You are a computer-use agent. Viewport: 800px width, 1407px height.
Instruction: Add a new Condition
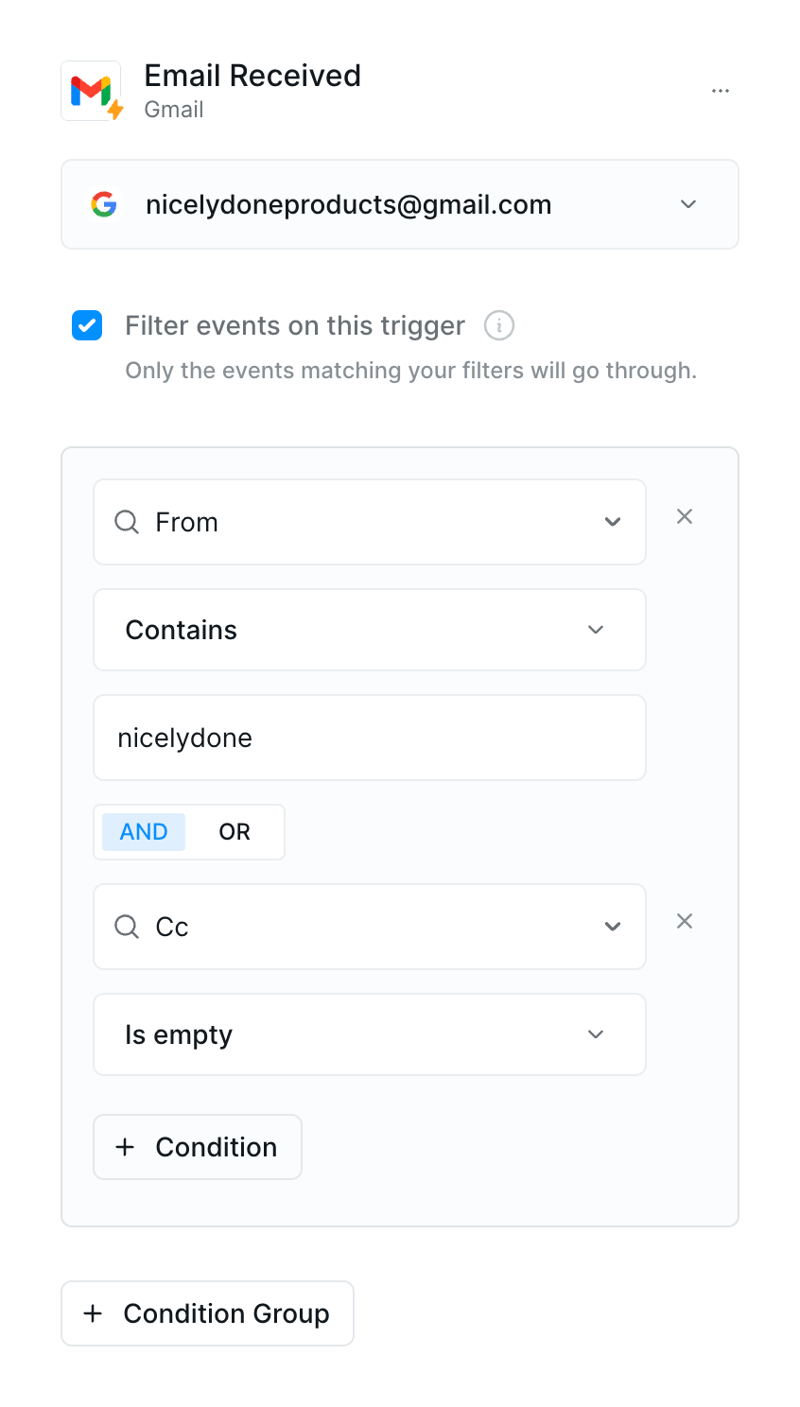[197, 1146]
